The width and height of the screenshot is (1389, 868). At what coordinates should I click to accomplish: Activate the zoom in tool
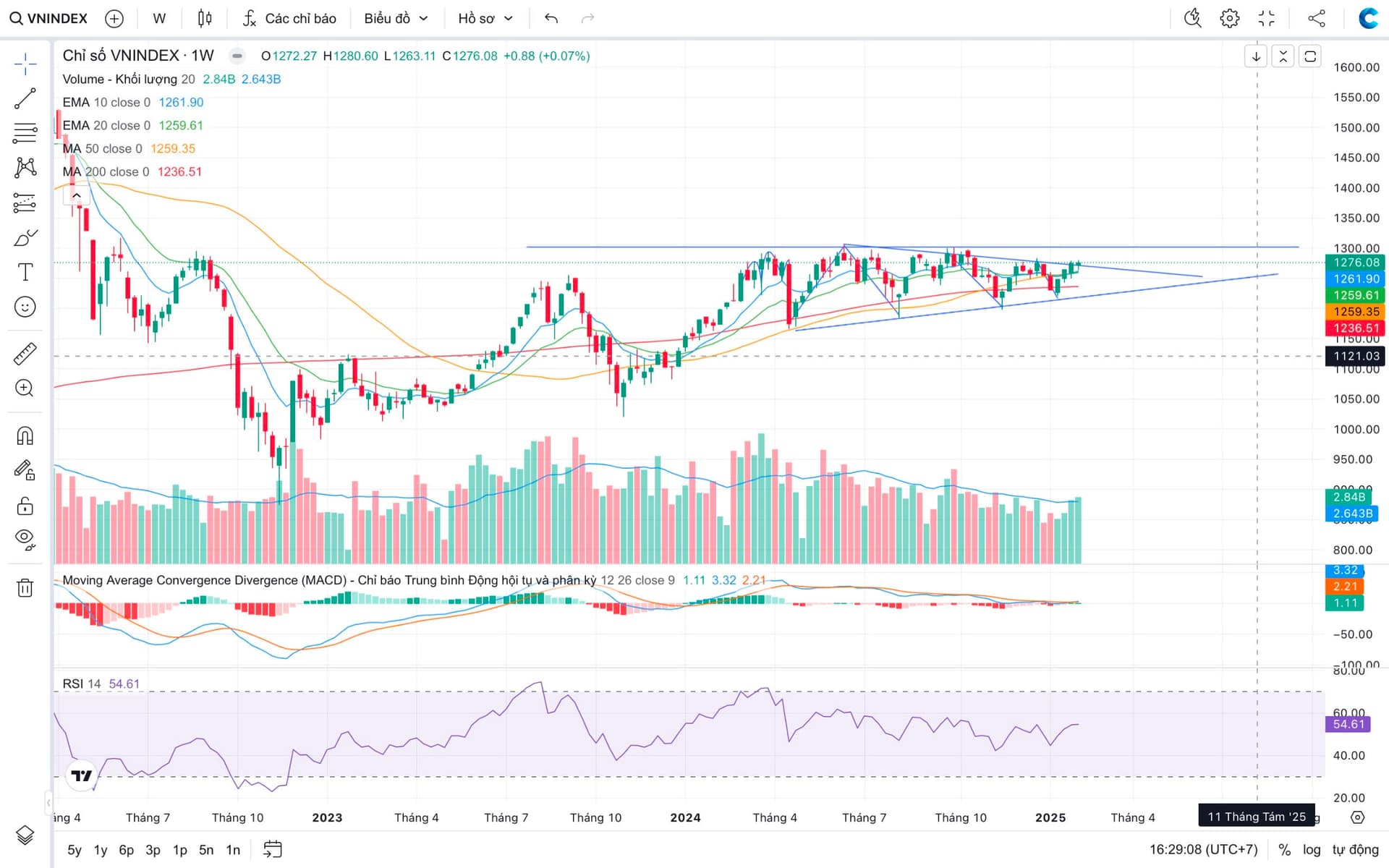pos(25,388)
